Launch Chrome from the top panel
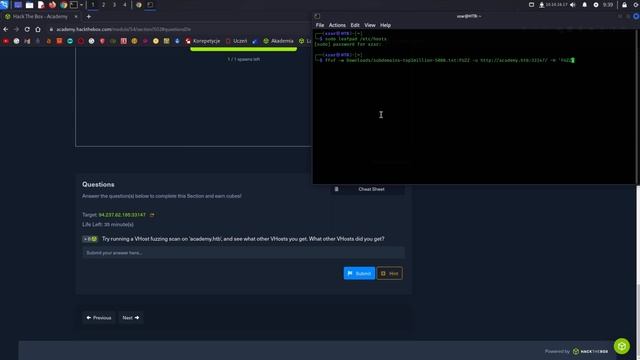This screenshot has width=640, height=360. [x=63, y=5]
